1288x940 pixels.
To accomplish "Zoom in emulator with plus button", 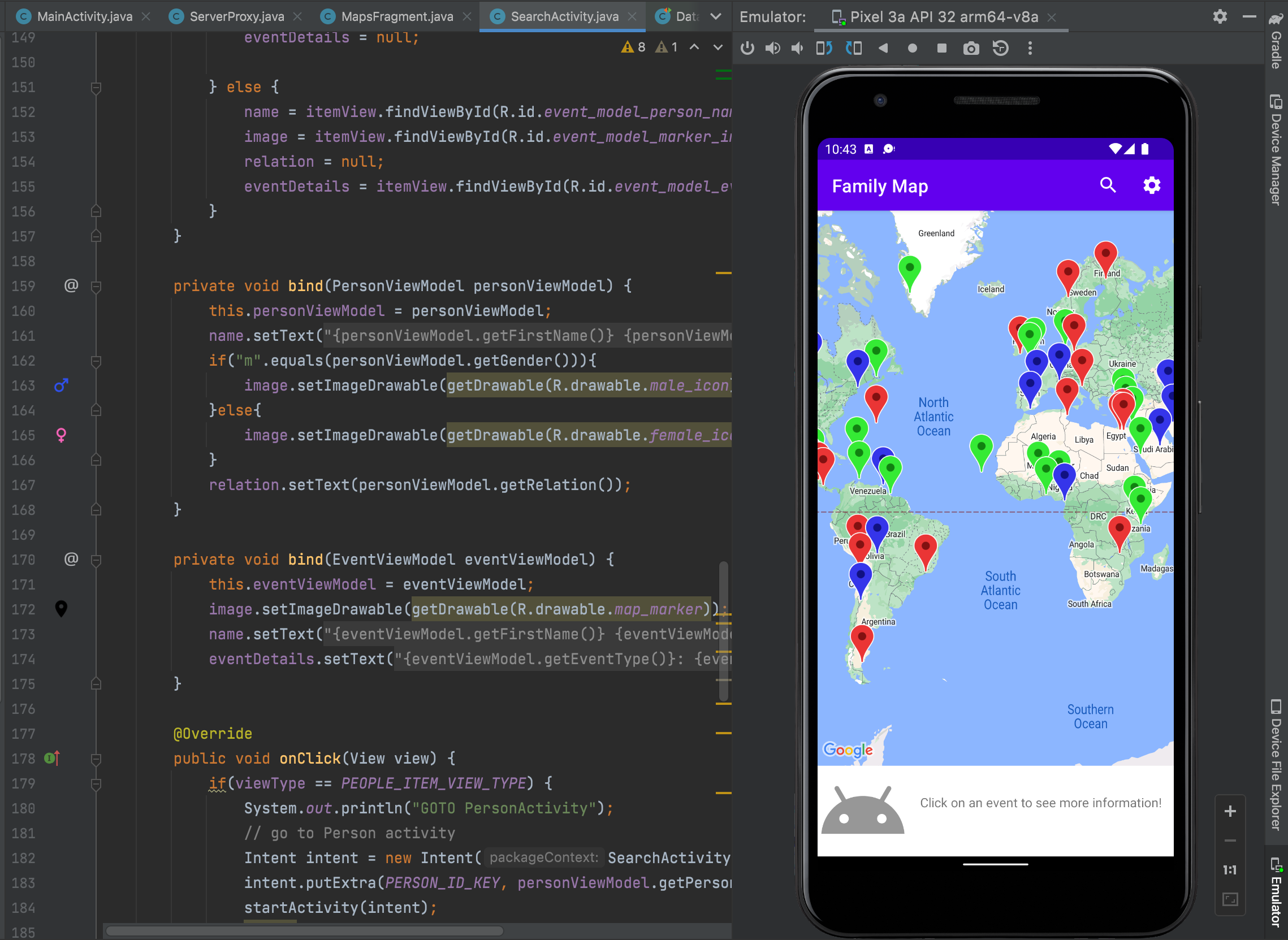I will point(1230,811).
